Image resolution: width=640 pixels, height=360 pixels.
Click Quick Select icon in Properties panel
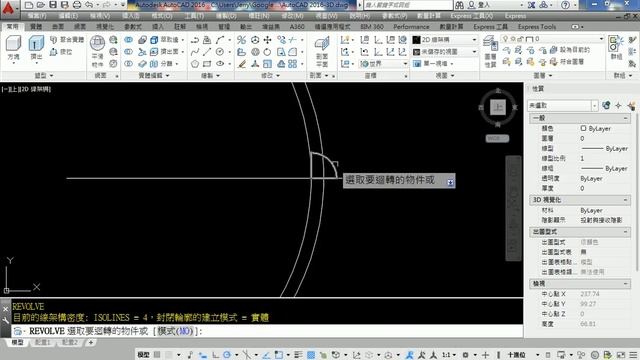click(x=632, y=105)
